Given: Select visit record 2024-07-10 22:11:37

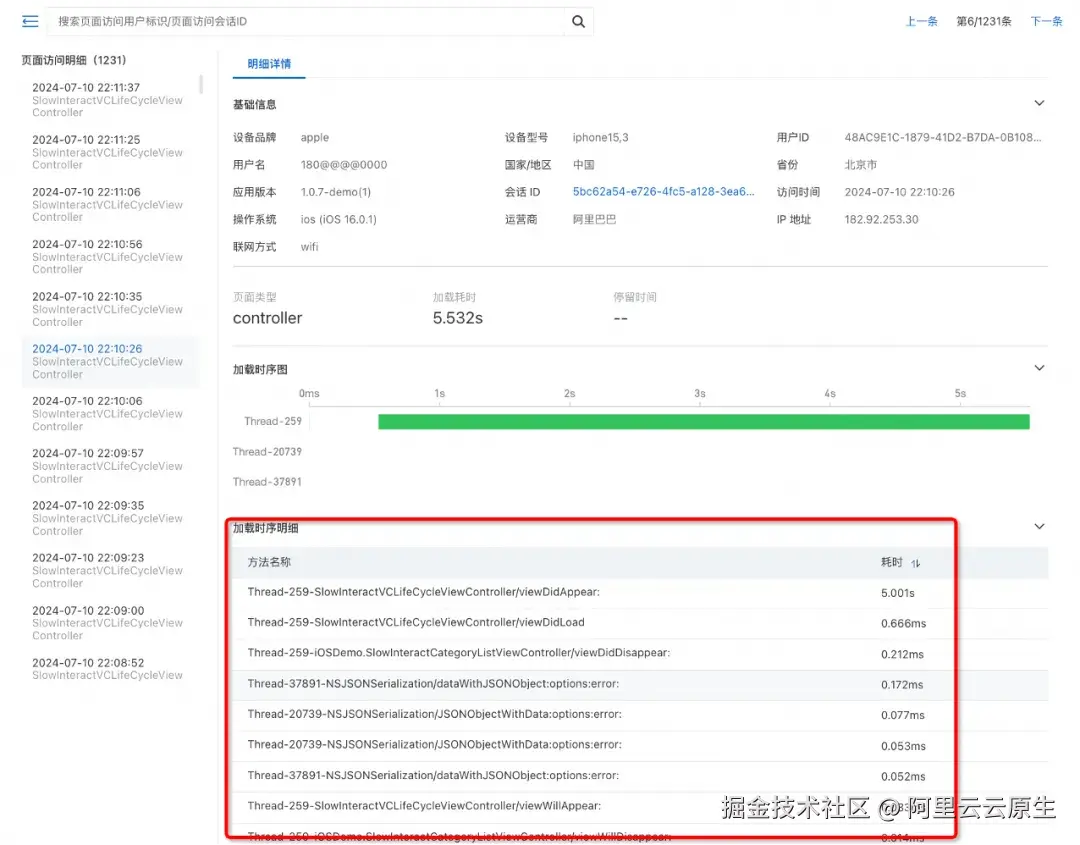Looking at the screenshot, I should 110,100.
